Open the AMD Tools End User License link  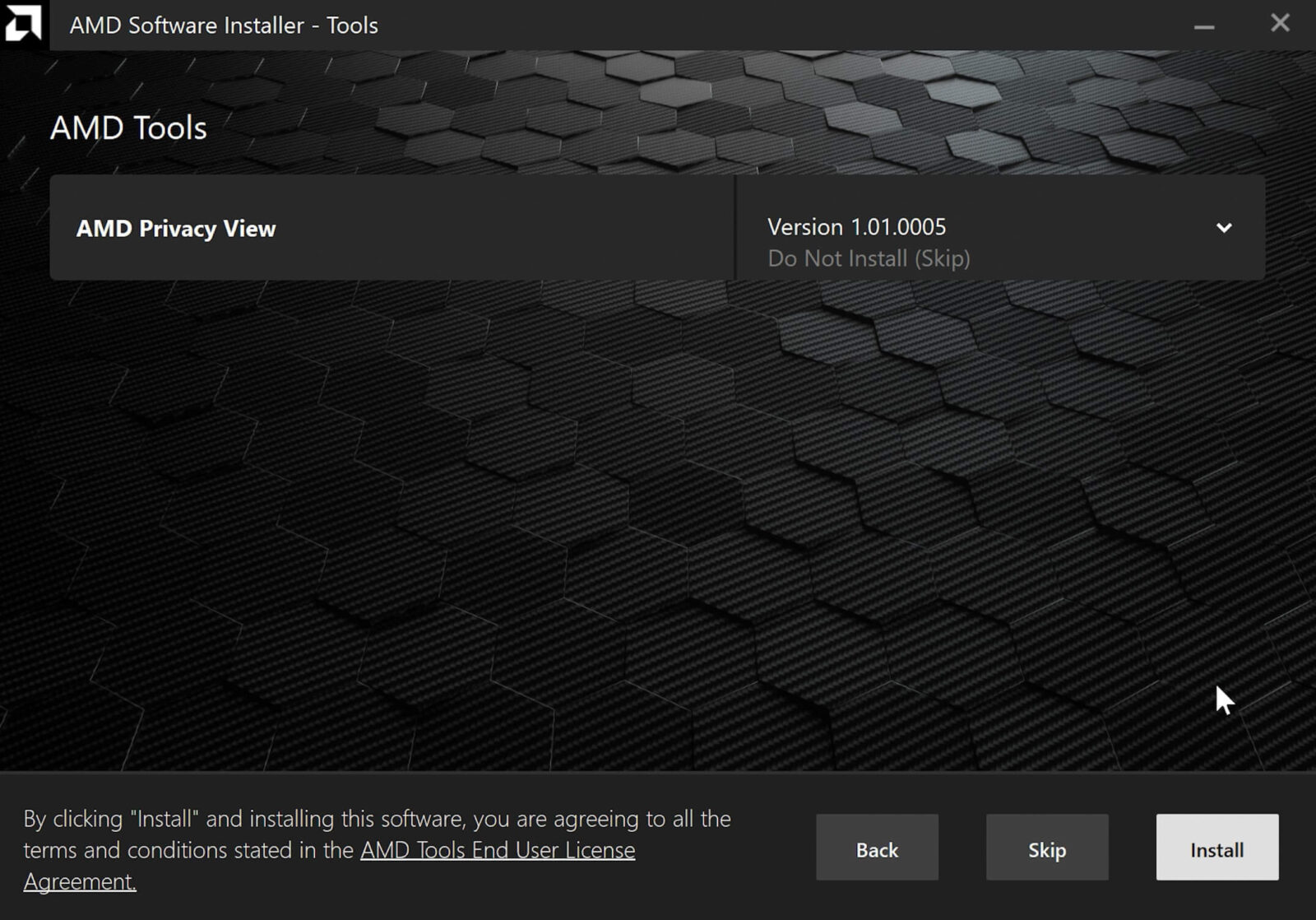(498, 850)
